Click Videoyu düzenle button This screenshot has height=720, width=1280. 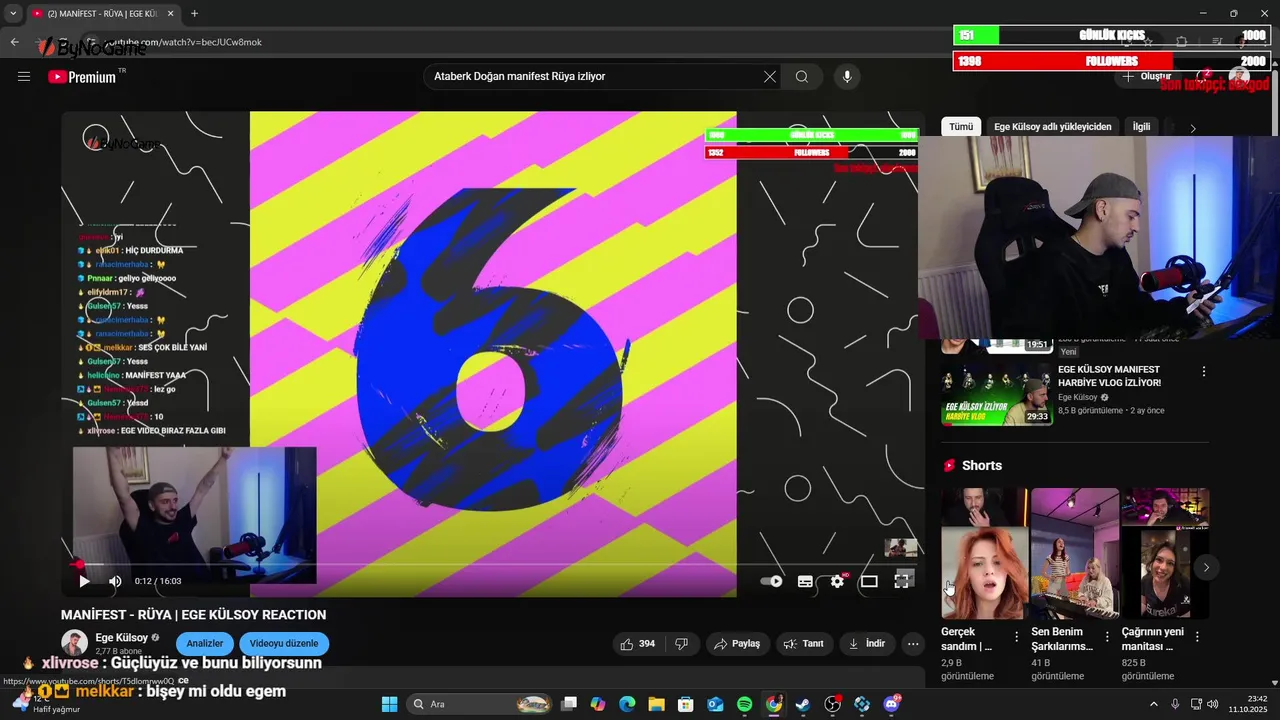pyautogui.click(x=284, y=644)
